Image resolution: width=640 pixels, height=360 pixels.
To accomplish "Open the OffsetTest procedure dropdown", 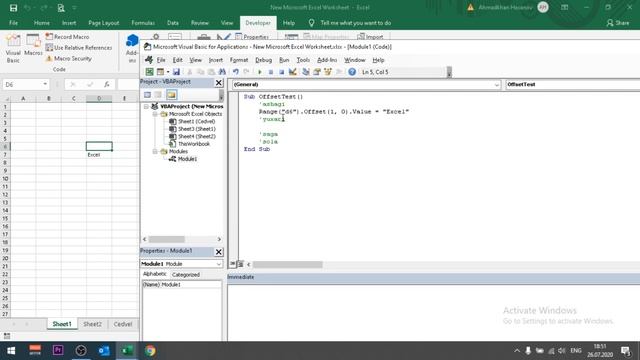I will click(572, 84).
